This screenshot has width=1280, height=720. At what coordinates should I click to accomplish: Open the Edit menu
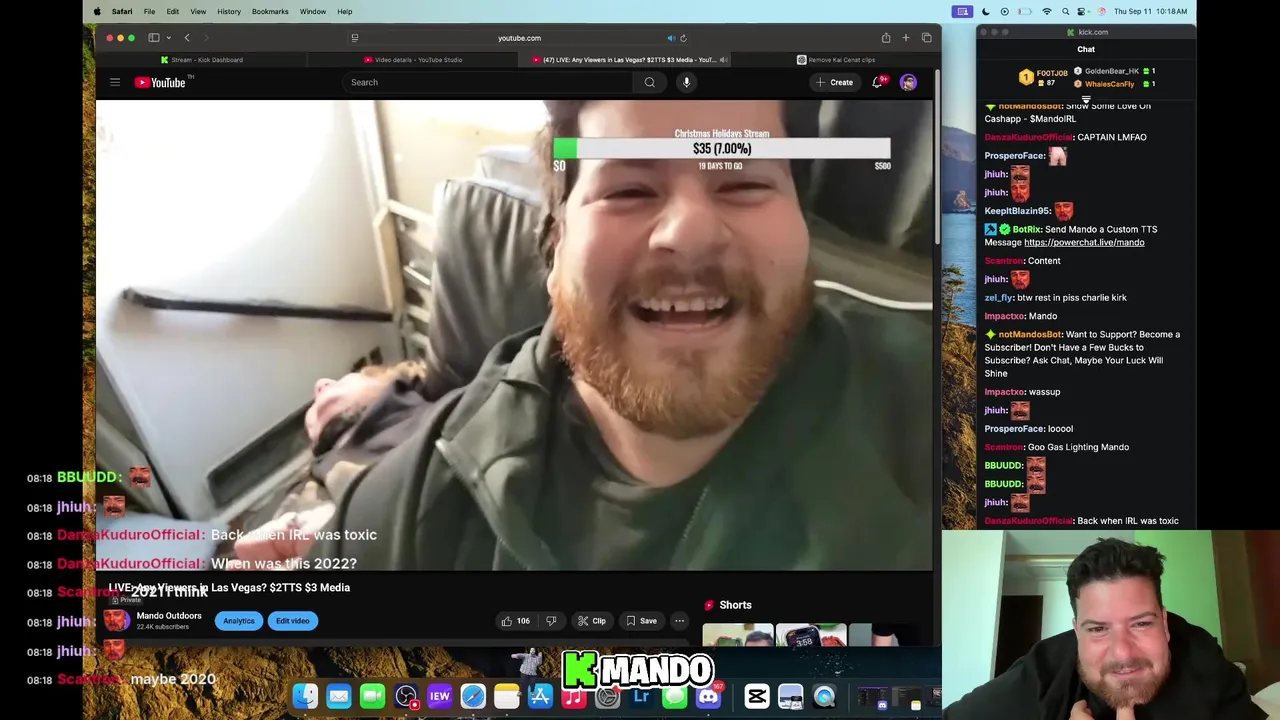(173, 11)
